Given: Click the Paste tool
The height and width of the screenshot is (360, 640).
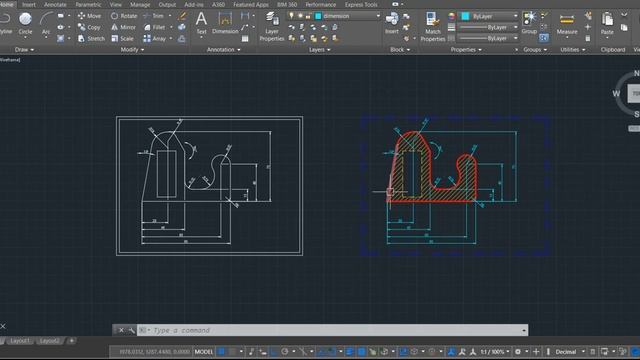Looking at the screenshot, I should click(607, 24).
